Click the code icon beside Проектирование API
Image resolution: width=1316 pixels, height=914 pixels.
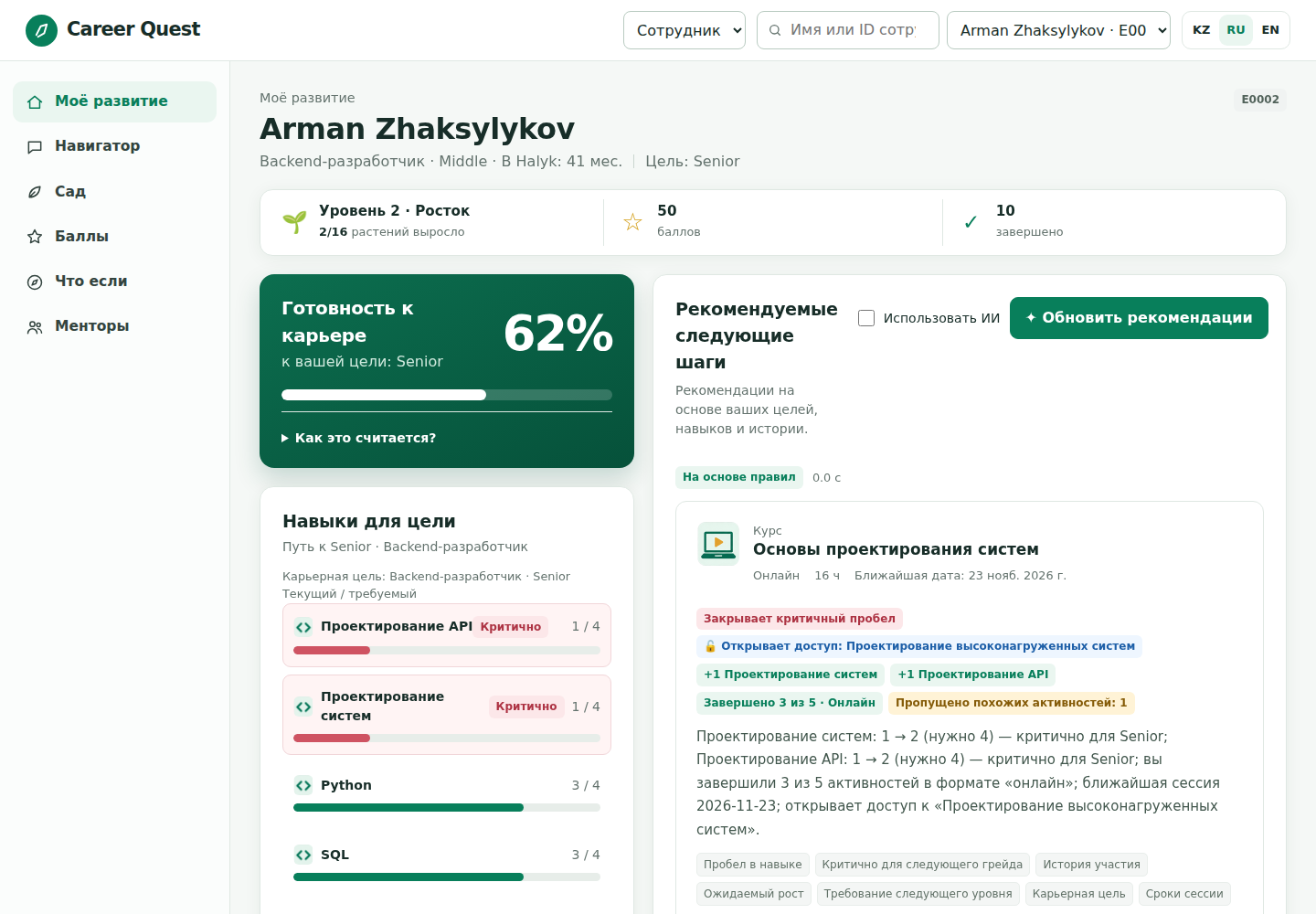coord(303,627)
